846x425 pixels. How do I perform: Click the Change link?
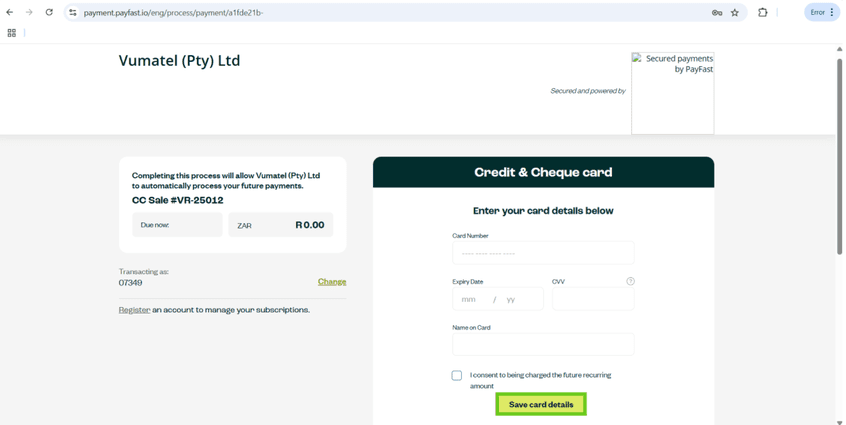click(332, 282)
